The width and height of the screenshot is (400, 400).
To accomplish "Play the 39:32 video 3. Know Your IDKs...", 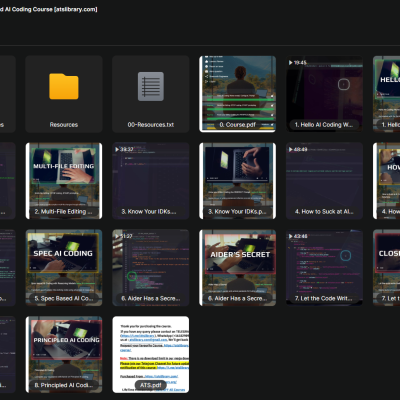I will click(x=151, y=181).
